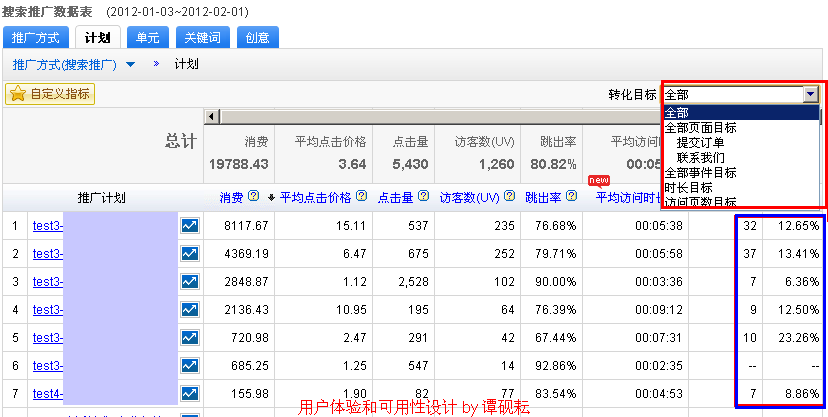This screenshot has height=417, width=828.
Task: Open trend chart for row 6 plan
Action: 190,366
